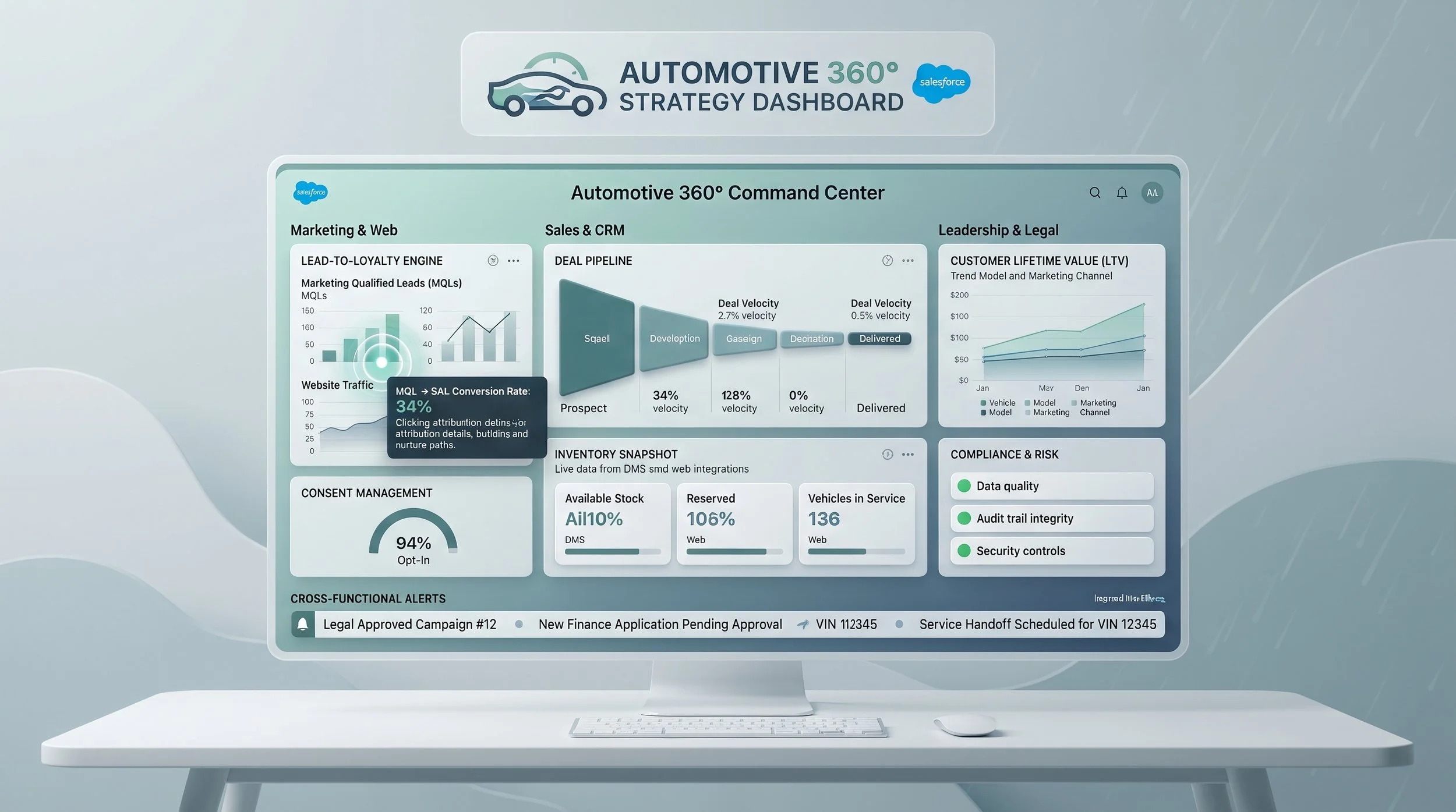This screenshot has width=1456, height=812.
Task: Click the Sales & CRM section heading
Action: point(584,231)
